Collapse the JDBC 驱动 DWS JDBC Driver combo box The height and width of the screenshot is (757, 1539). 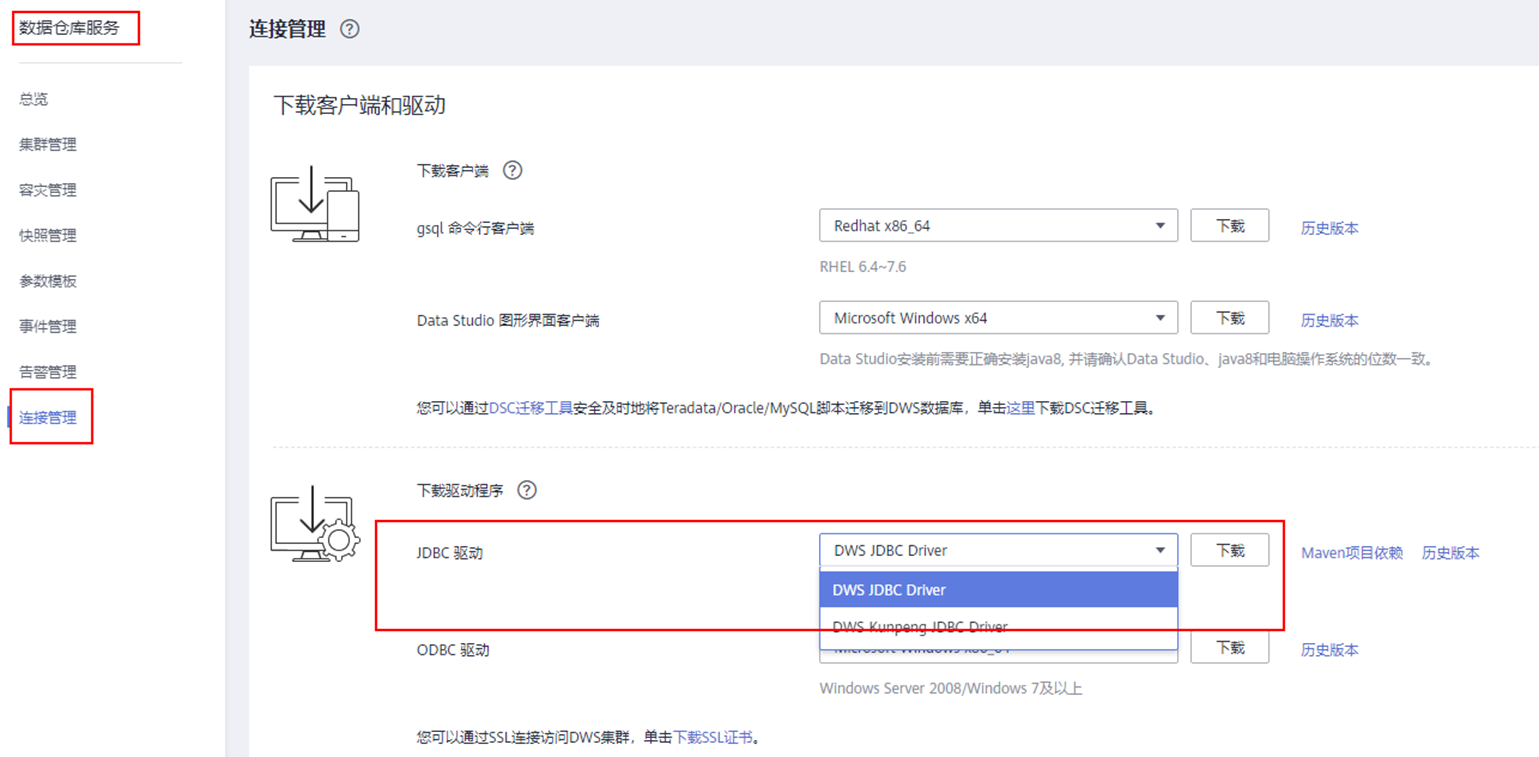point(998,550)
